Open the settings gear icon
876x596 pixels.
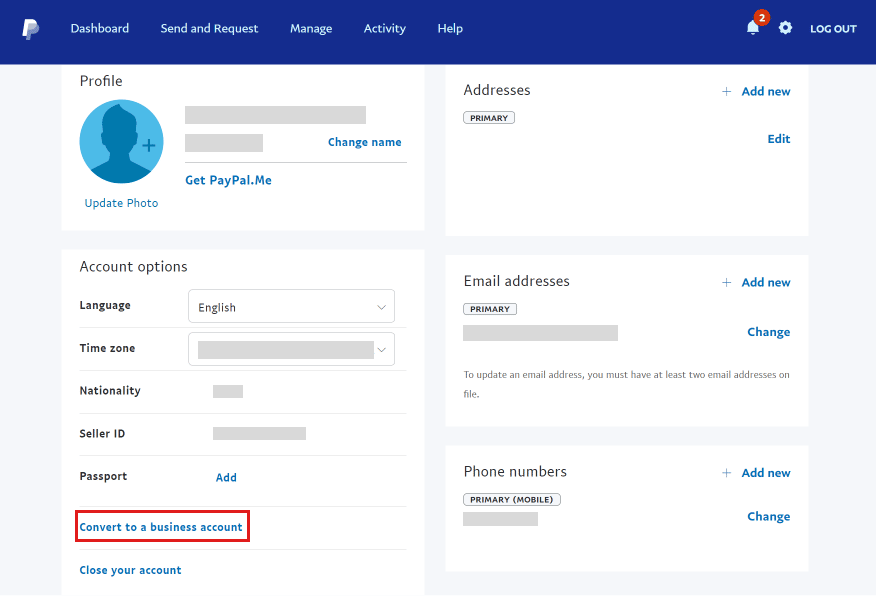(785, 27)
